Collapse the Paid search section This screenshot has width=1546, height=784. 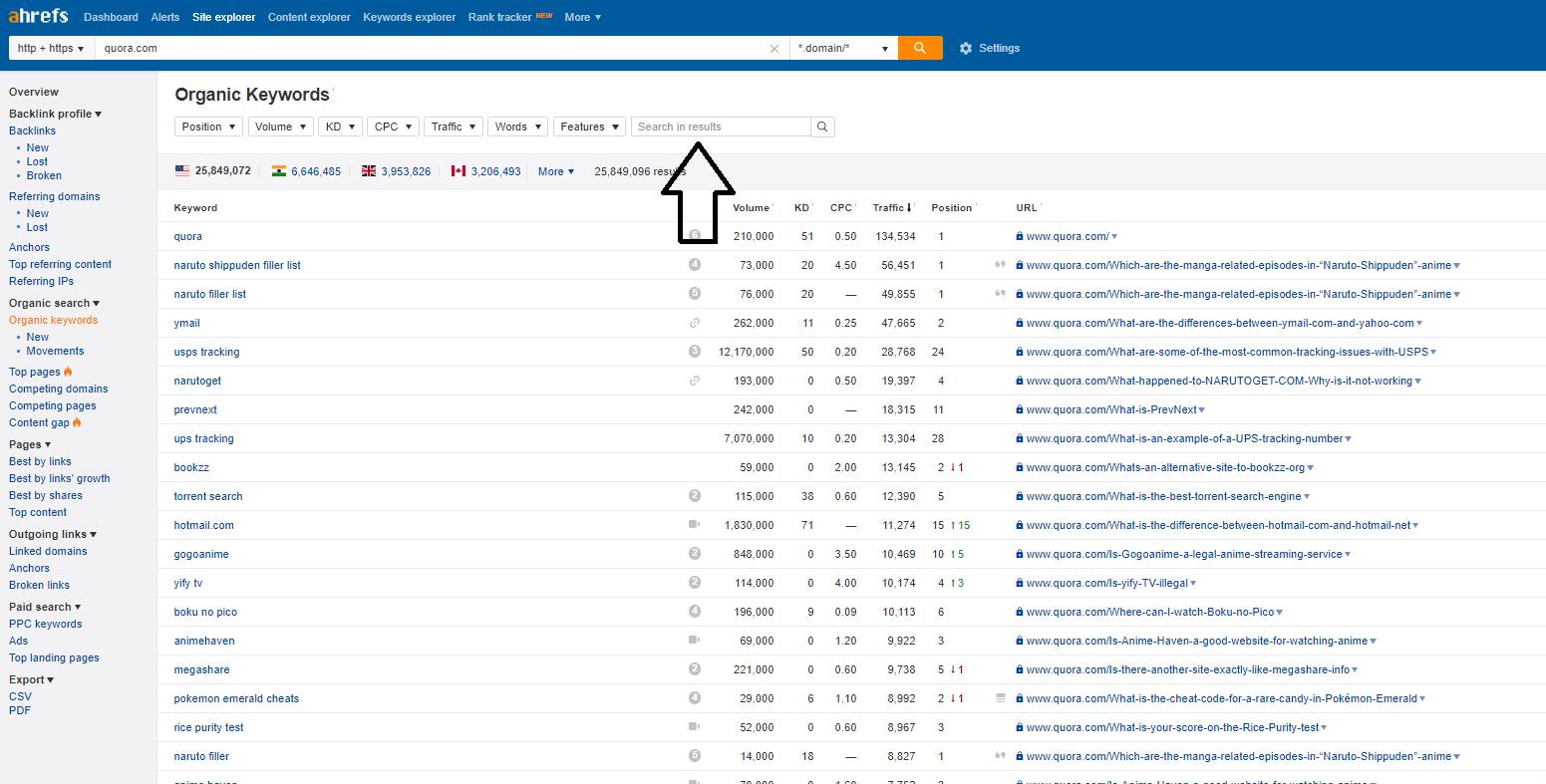click(45, 607)
